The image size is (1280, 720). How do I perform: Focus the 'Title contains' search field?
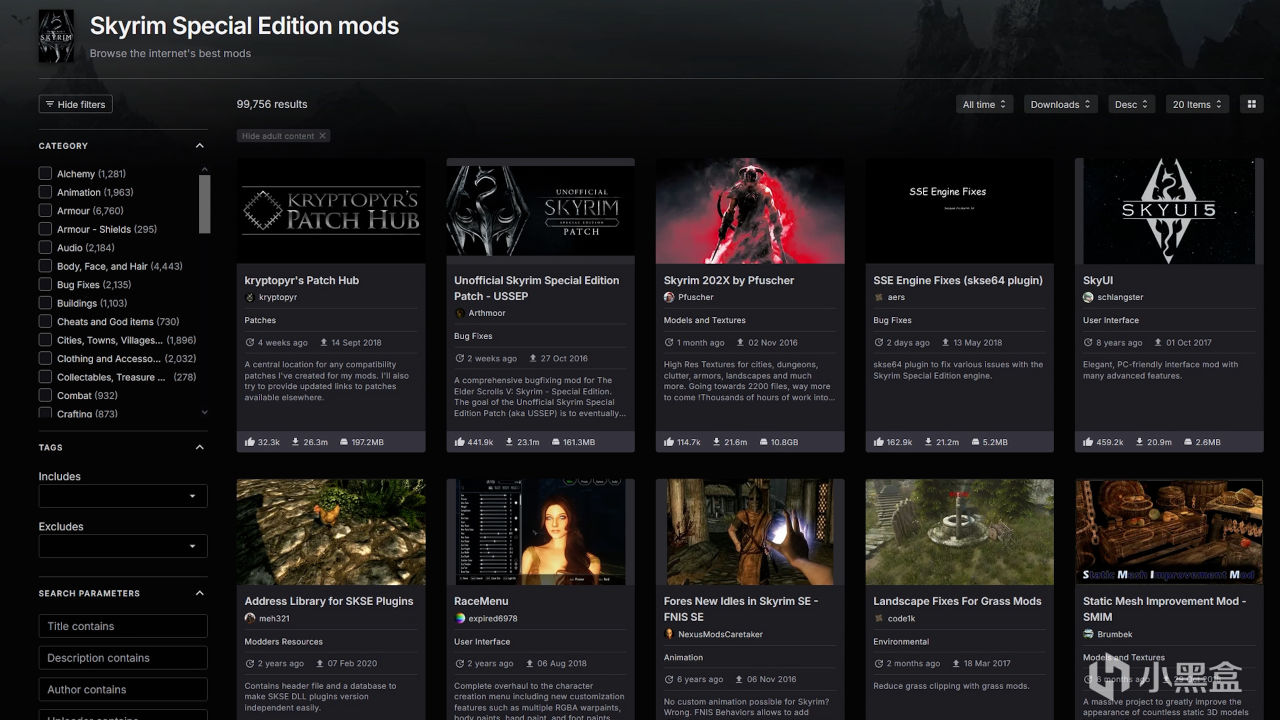coord(123,626)
